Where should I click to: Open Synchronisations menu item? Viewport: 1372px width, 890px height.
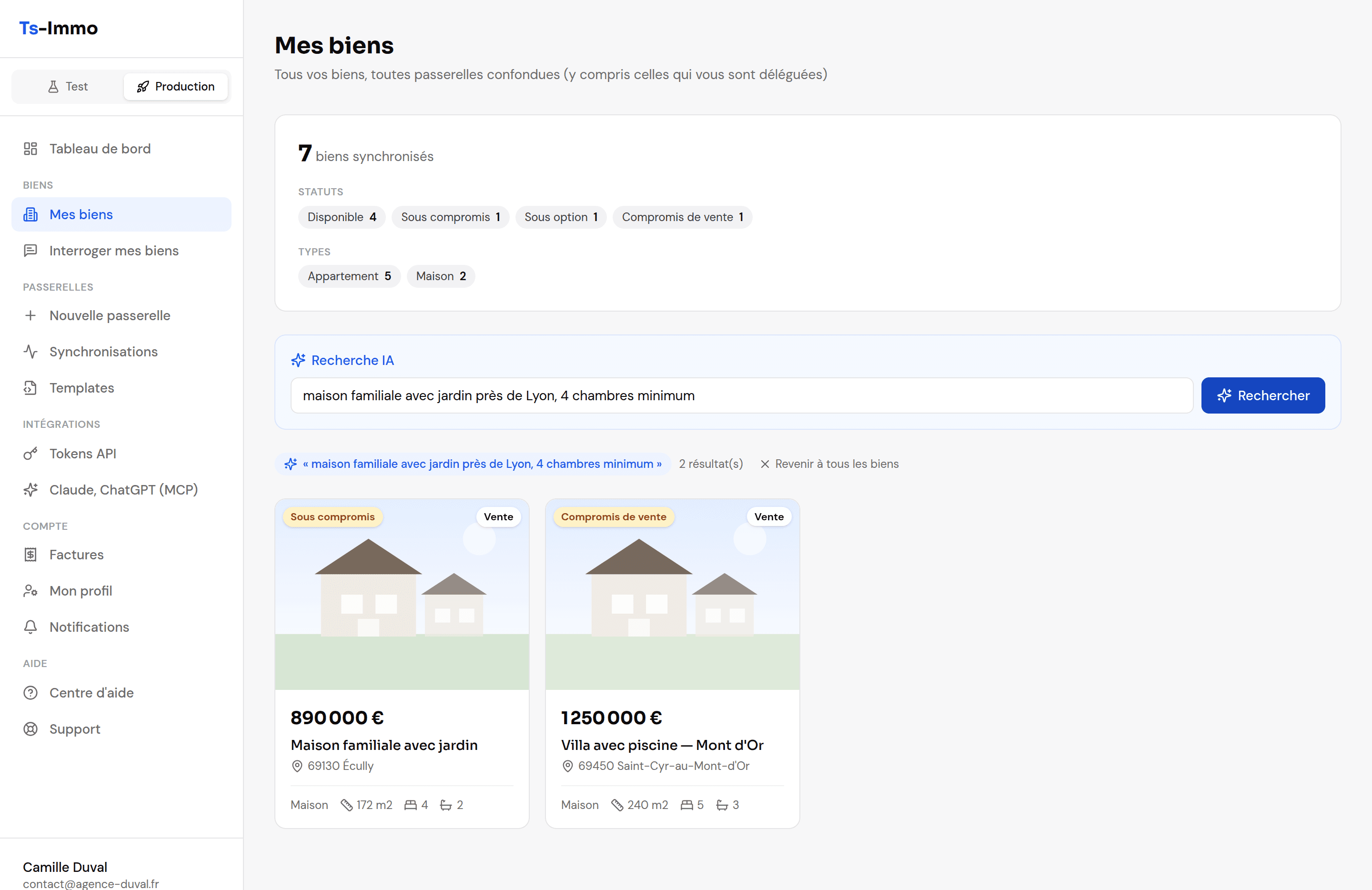(x=121, y=352)
